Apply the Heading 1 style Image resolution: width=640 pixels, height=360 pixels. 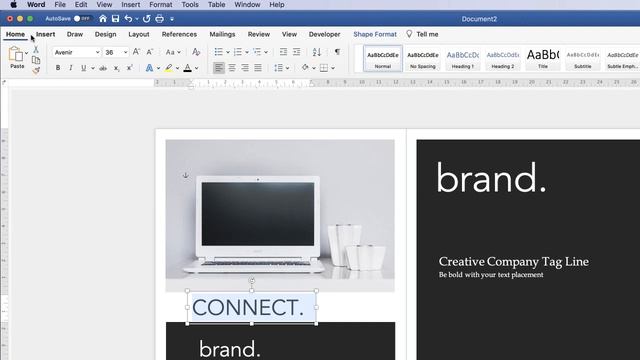click(463, 59)
